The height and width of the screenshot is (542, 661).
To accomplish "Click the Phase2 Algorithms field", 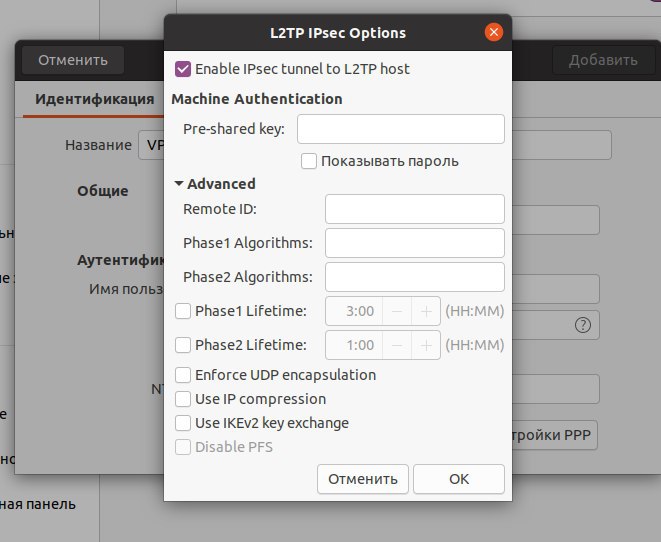I will (x=415, y=277).
